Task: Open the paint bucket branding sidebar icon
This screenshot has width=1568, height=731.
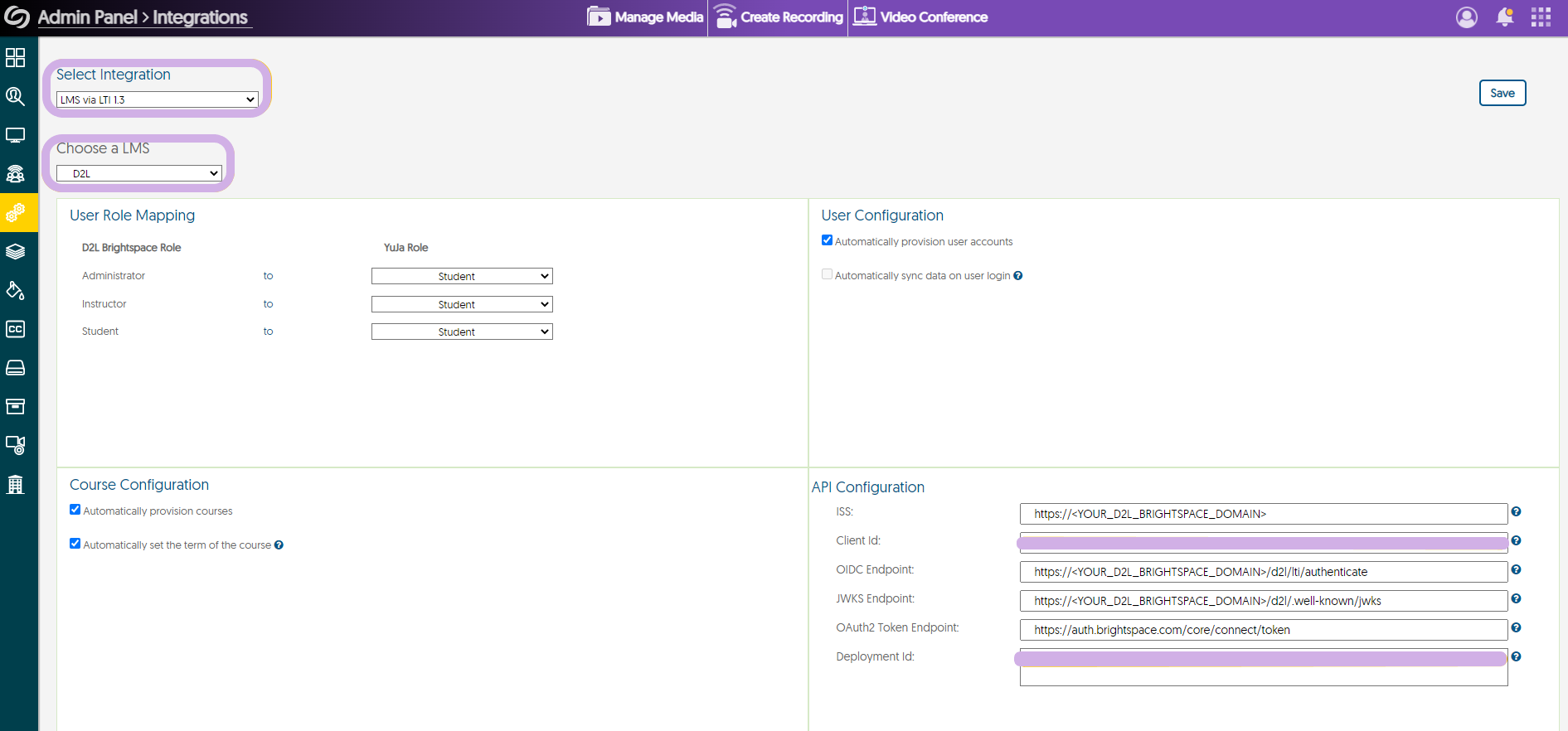Action: [x=15, y=290]
